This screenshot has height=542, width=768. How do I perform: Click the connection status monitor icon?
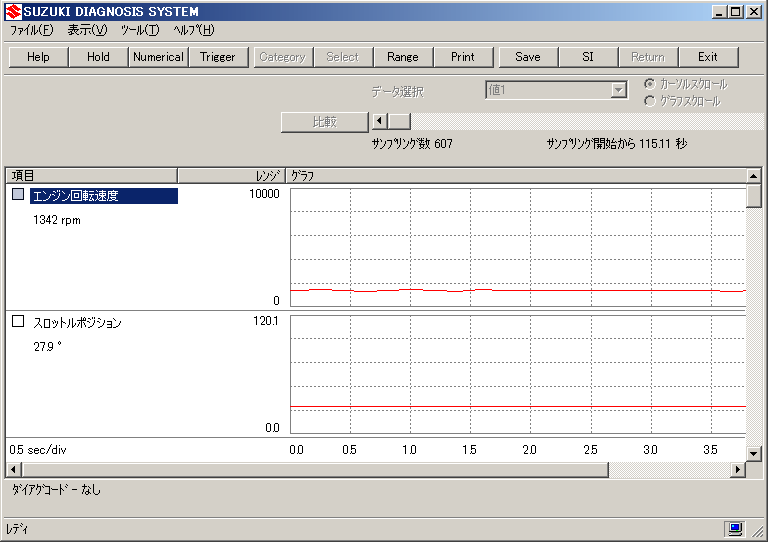(735, 528)
